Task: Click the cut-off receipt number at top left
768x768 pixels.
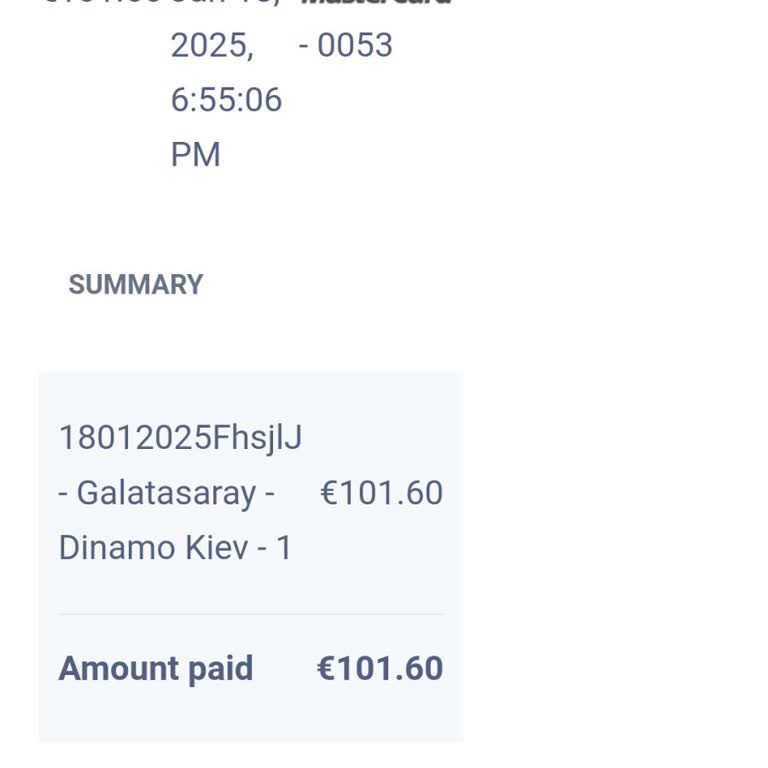Action: 101,2
